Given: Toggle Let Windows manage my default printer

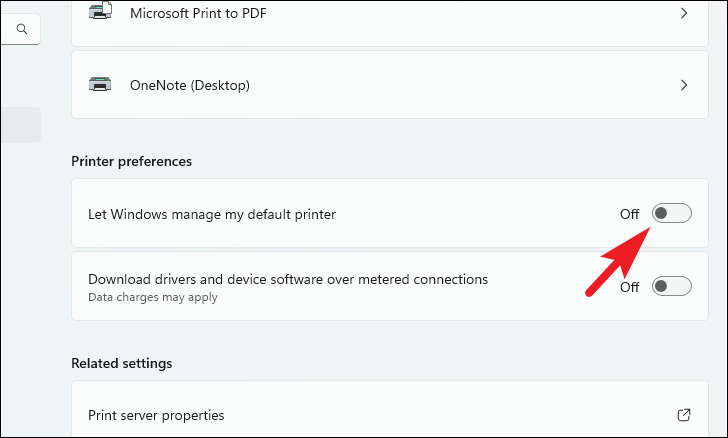Looking at the screenshot, I should tap(671, 213).
